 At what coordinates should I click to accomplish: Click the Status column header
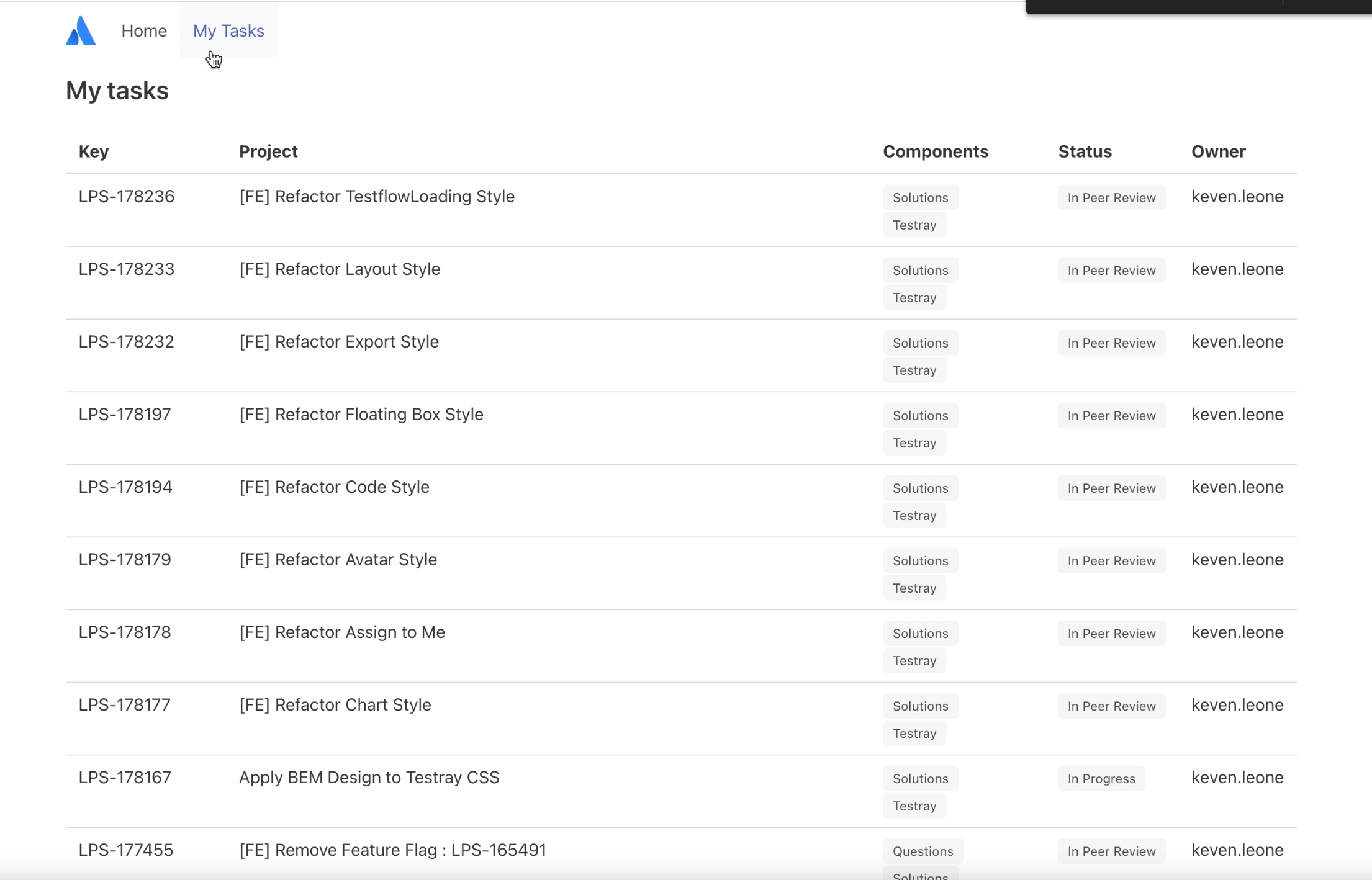[x=1085, y=151]
